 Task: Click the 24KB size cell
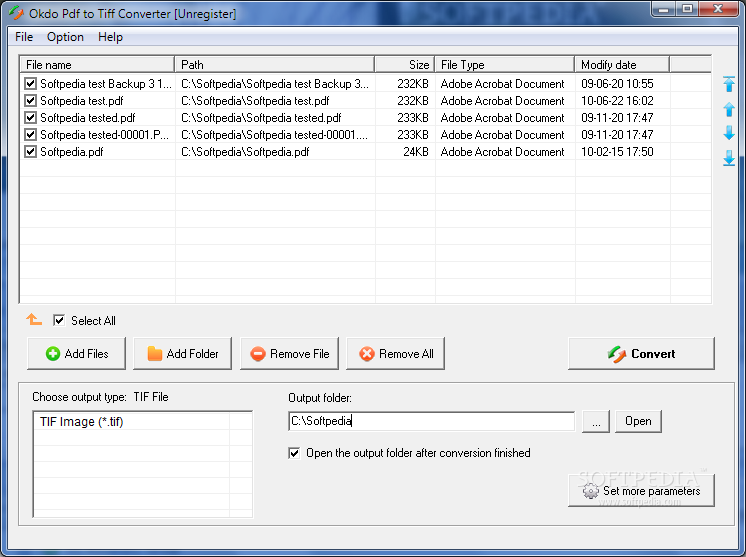(x=416, y=152)
